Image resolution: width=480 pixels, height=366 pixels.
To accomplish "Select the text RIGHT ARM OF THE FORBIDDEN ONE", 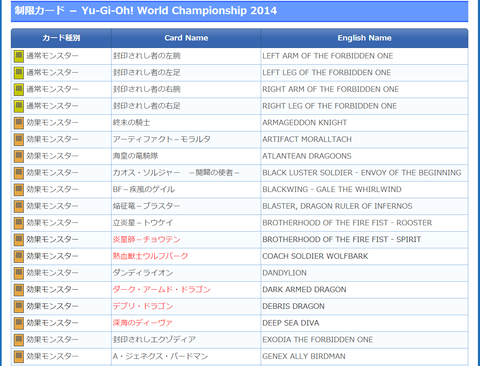I will coord(331,89).
